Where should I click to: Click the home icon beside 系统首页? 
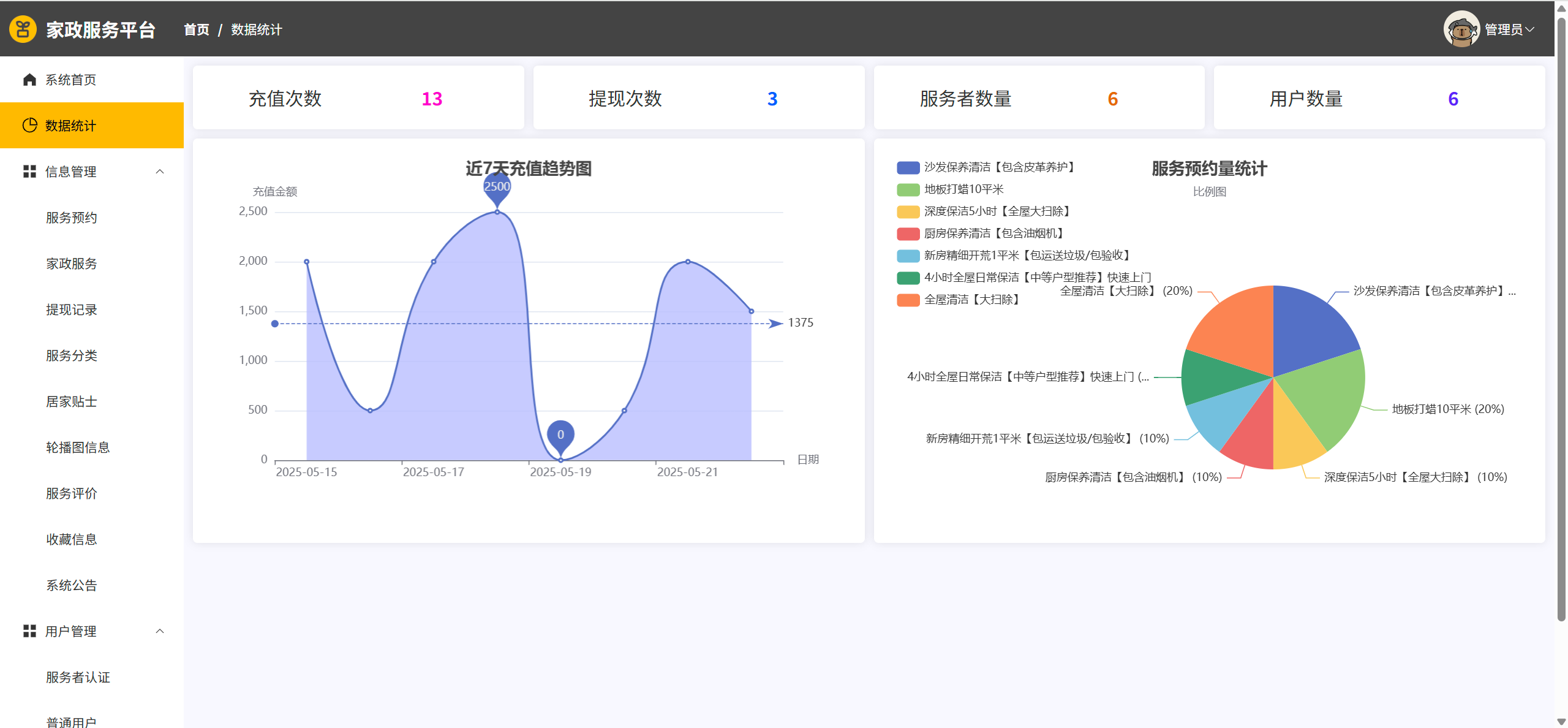[29, 80]
